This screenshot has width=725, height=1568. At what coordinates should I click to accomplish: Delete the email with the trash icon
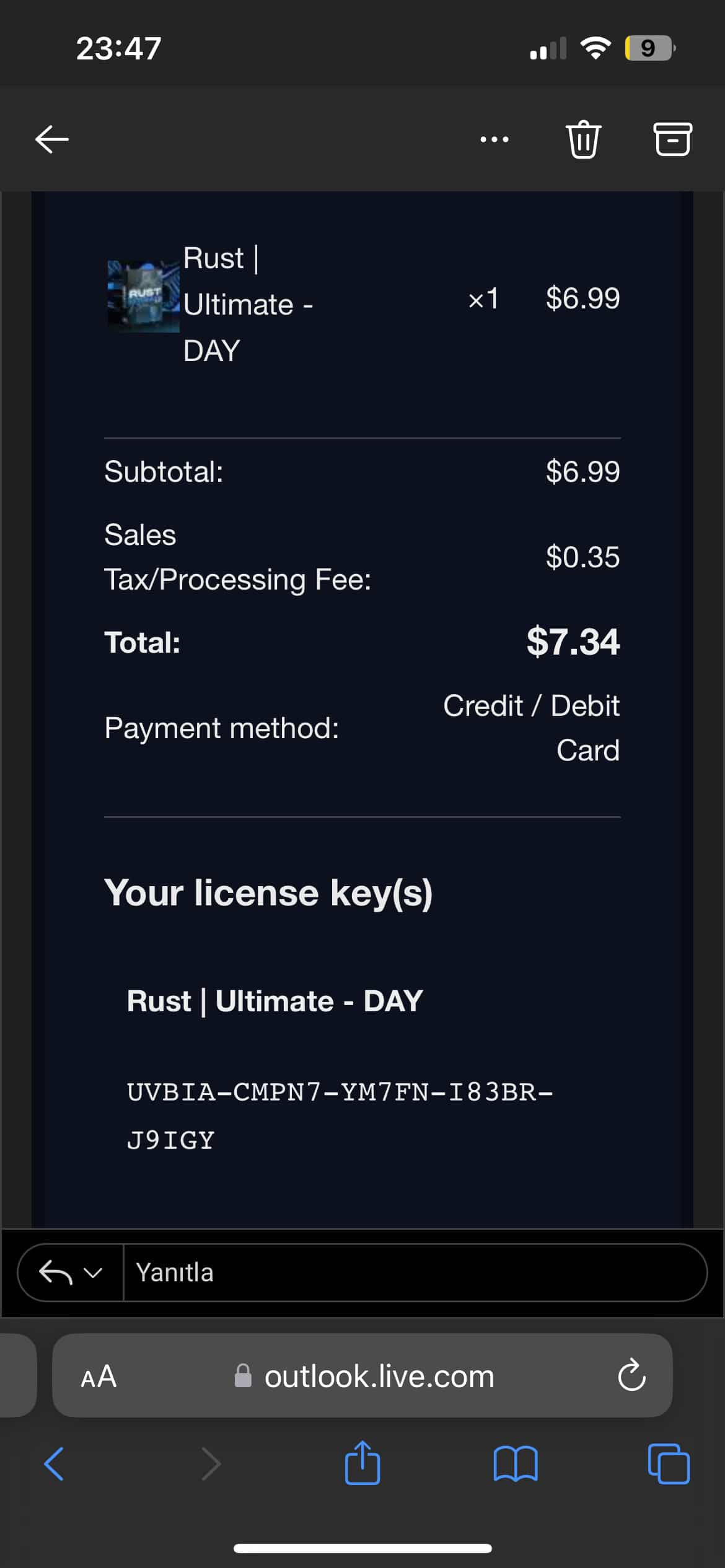(583, 140)
